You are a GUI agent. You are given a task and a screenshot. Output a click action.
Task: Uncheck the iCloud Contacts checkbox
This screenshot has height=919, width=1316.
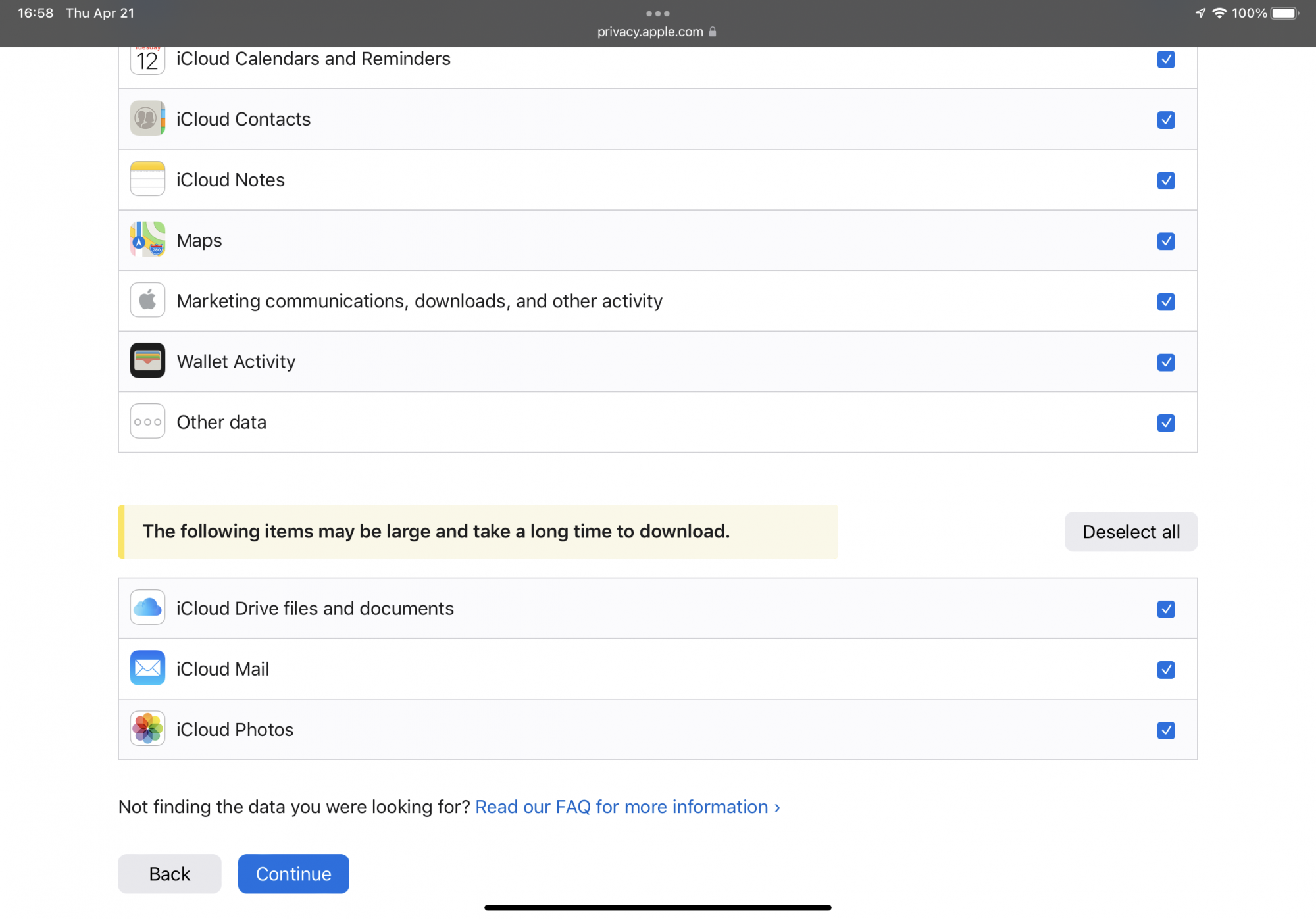click(x=1165, y=120)
